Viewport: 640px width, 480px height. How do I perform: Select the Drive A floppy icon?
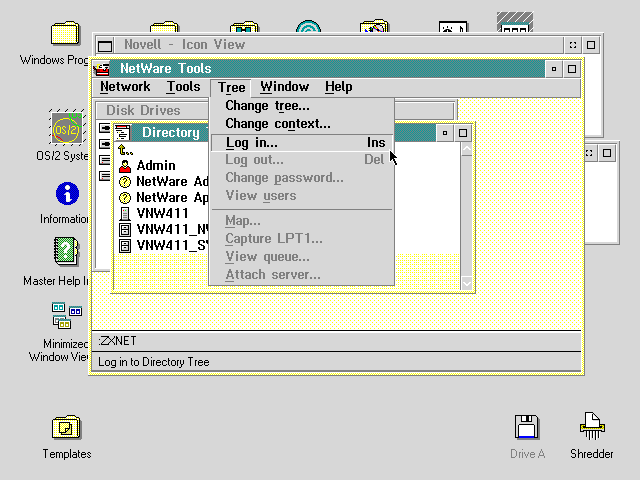[527, 427]
